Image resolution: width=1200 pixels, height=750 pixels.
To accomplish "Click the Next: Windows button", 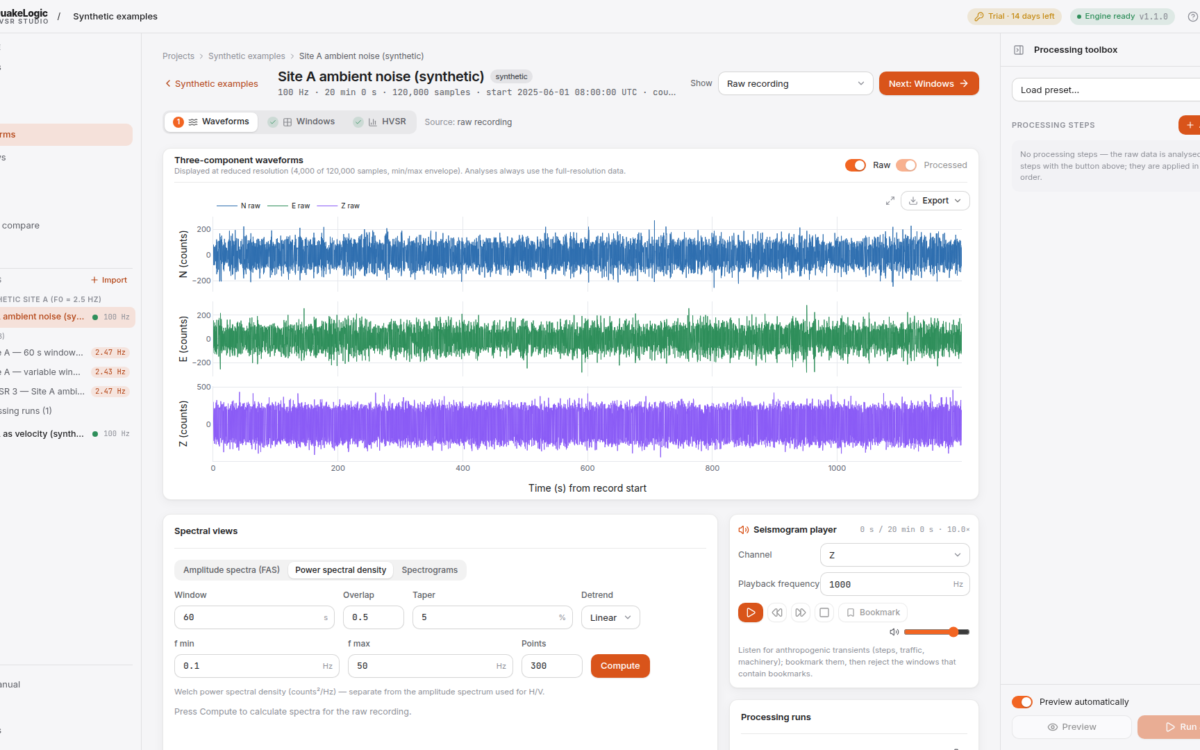I will pos(928,84).
